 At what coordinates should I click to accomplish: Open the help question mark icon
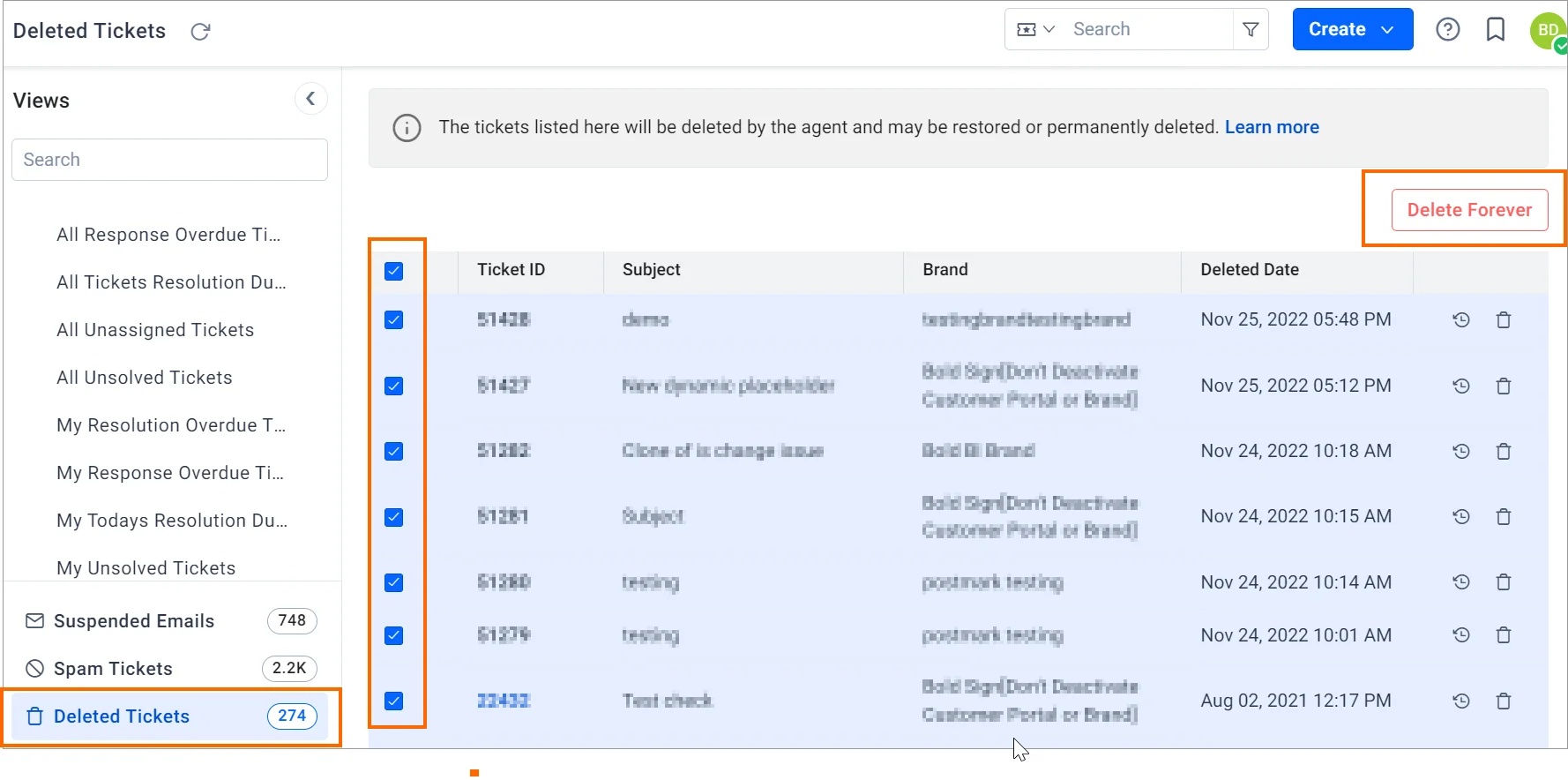pyautogui.click(x=1447, y=30)
